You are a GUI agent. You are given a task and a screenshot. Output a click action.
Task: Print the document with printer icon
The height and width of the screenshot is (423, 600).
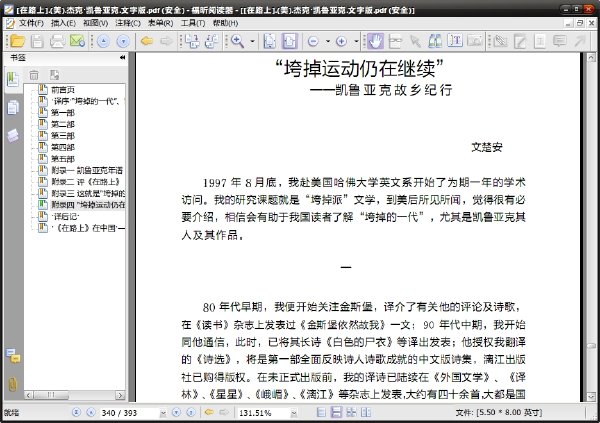[57, 41]
